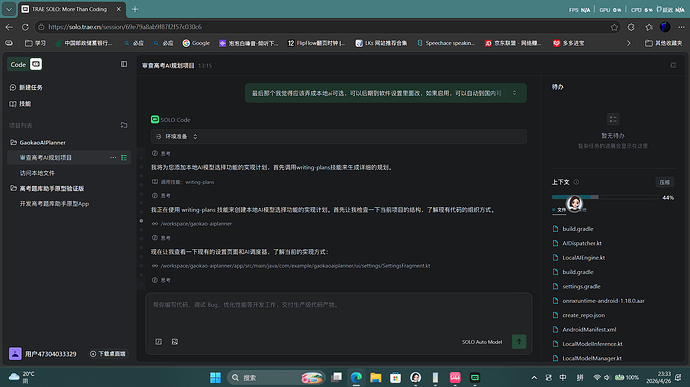
Task: Collapse the GaokaoAIPlanner project folder
Action: coord(38,143)
